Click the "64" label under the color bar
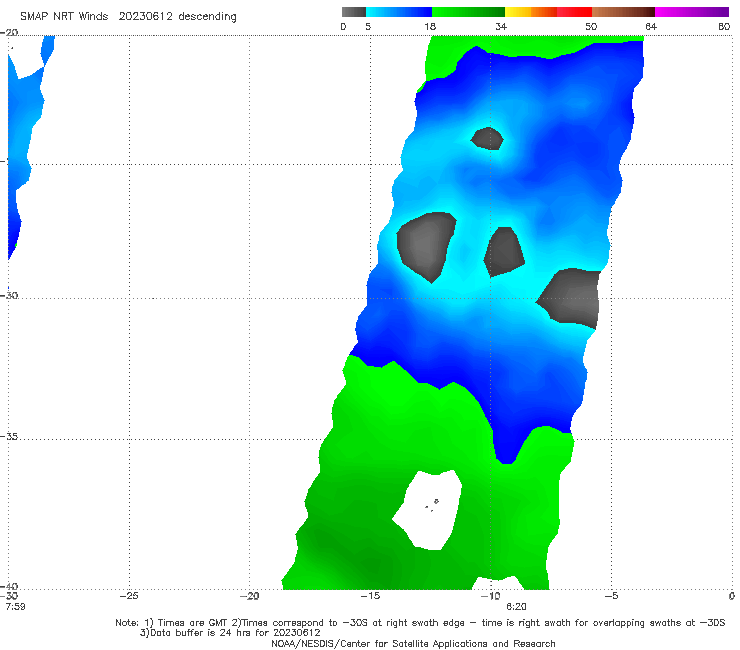The width and height of the screenshot is (740, 650). [x=651, y=26]
